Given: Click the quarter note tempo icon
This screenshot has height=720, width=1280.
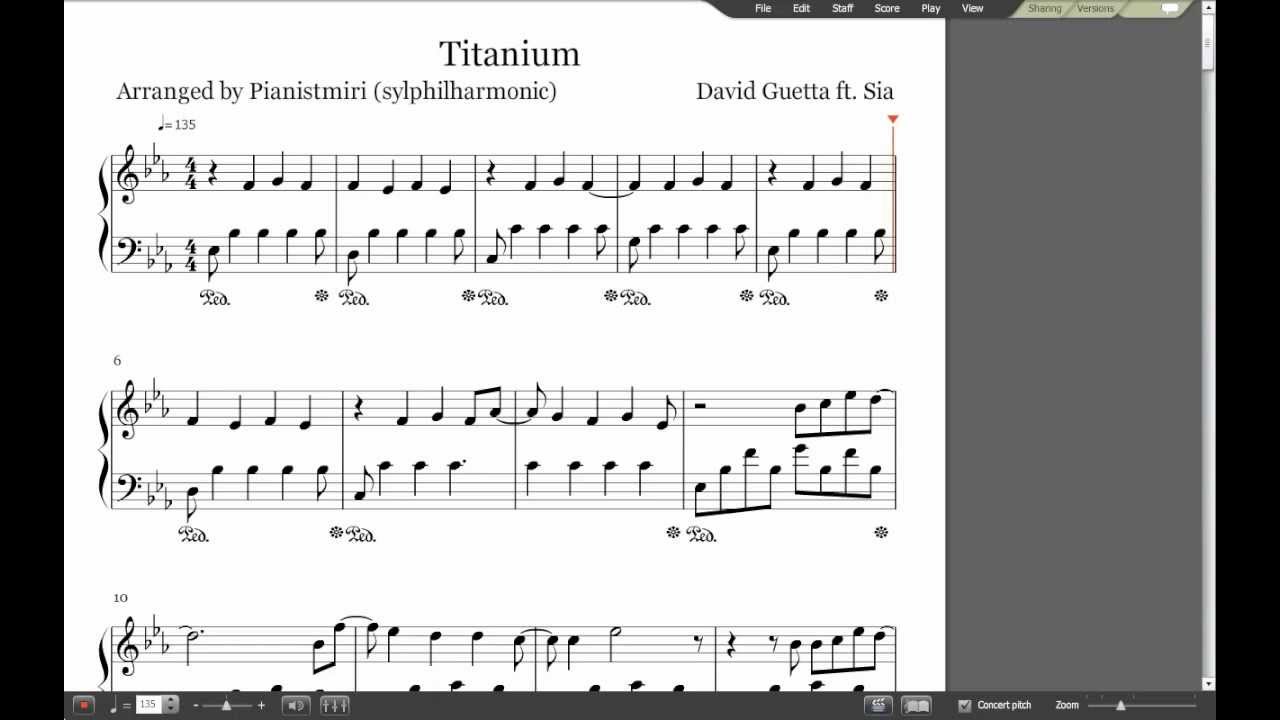Looking at the screenshot, I should pyautogui.click(x=112, y=705).
